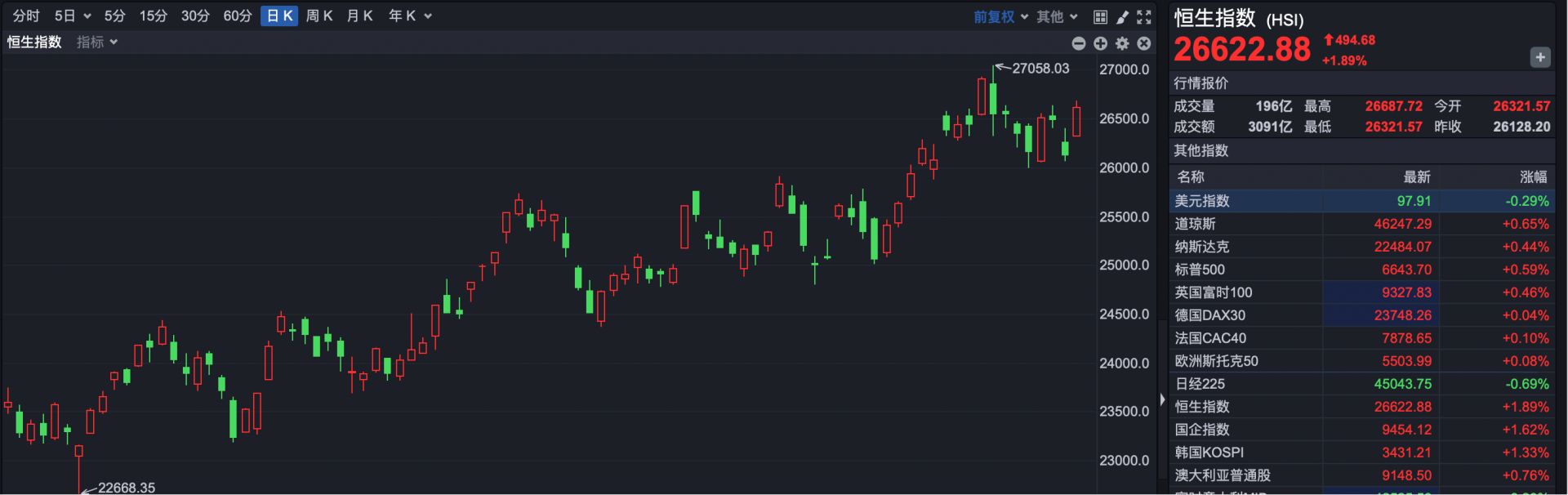Switch to 周K weekly chart
This screenshot has width=1568, height=495.
point(319,16)
